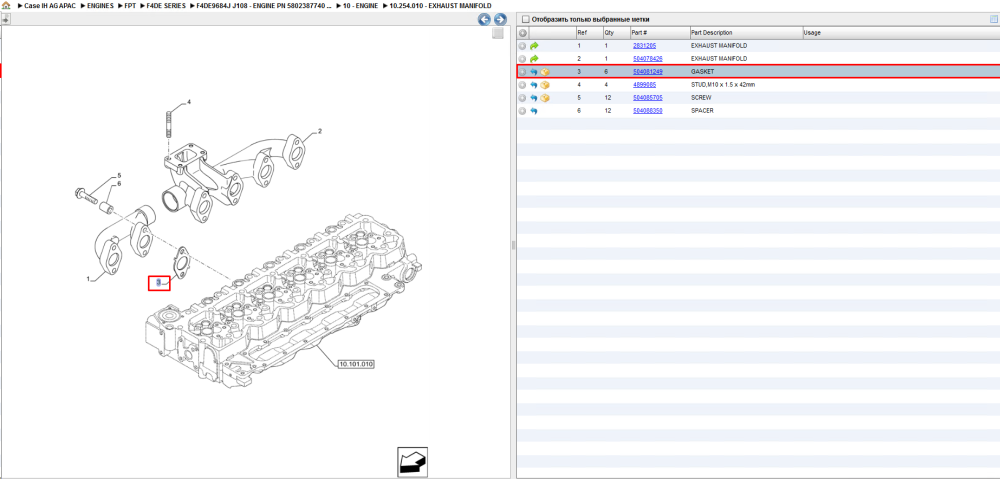Select the 'STUD,M10 x 1.5 x 42mm' description

pyautogui.click(x=723, y=85)
